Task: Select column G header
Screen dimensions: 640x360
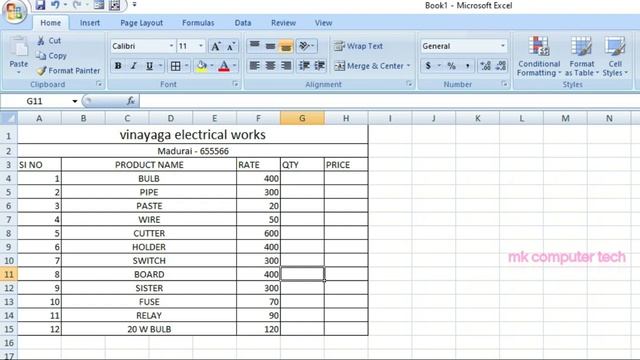Action: (302, 118)
